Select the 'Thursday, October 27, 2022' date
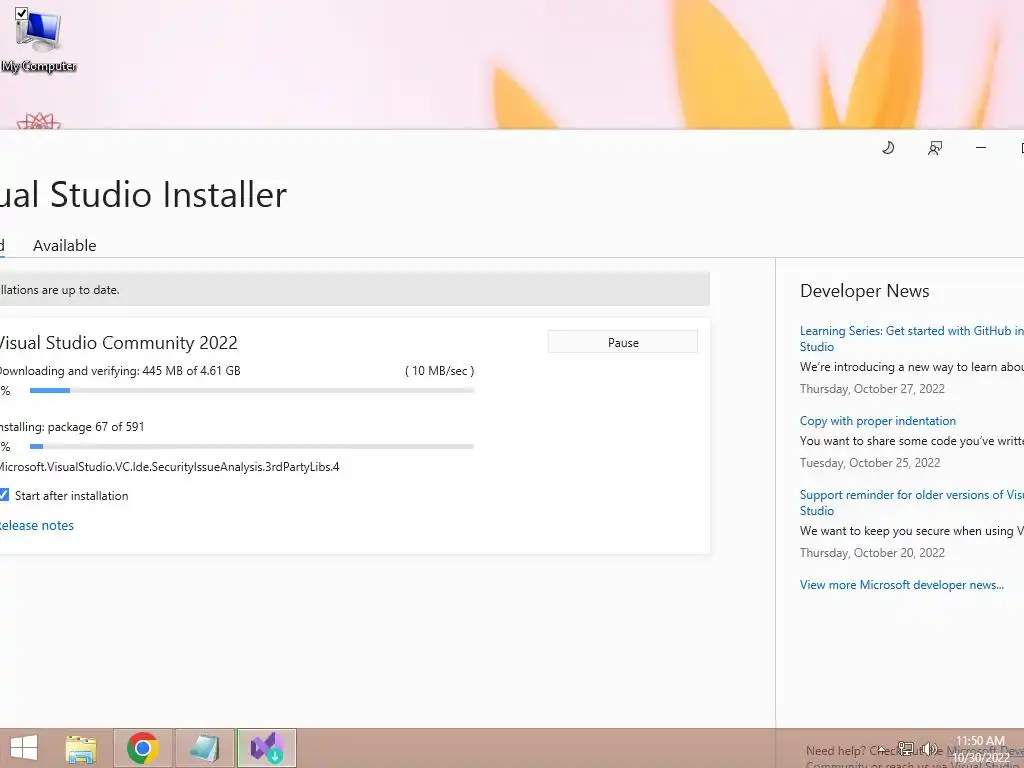Screen dimensions: 1024x768 (x=872, y=389)
